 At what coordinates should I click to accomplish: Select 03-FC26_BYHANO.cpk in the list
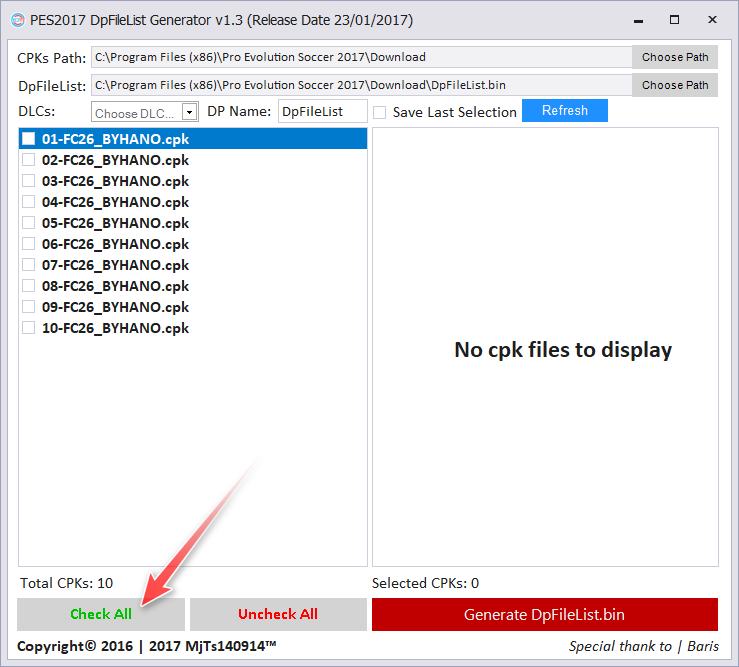click(115, 181)
